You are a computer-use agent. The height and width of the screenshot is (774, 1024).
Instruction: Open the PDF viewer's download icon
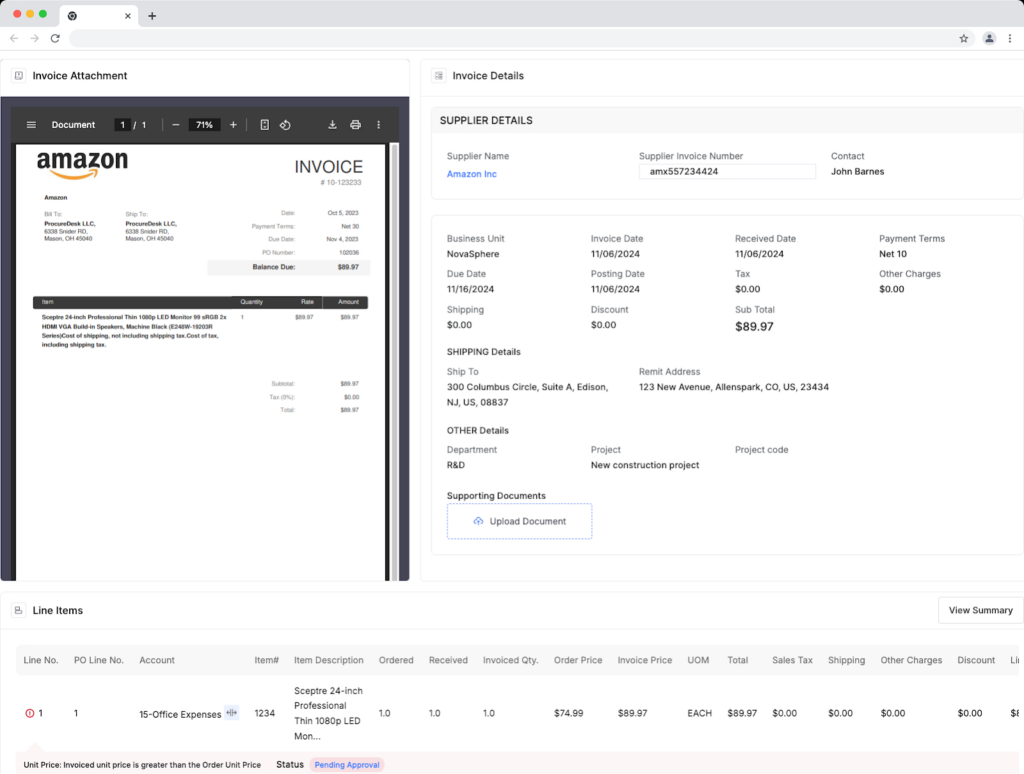[332, 124]
